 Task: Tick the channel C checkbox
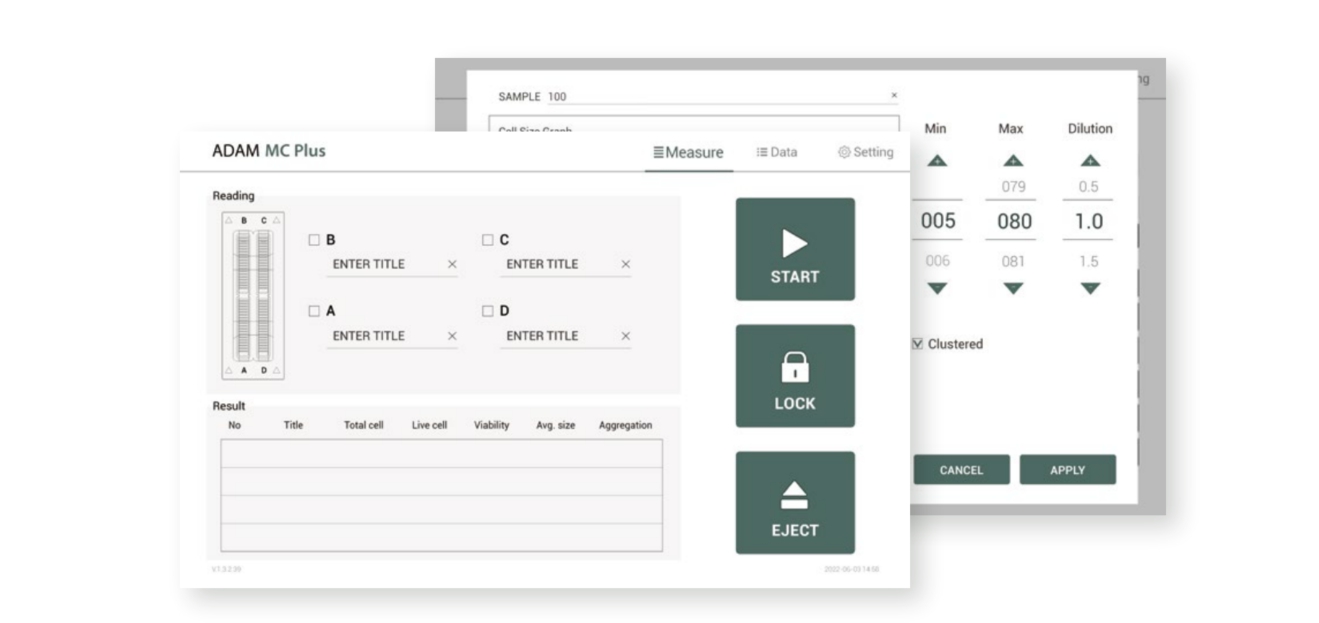point(488,240)
